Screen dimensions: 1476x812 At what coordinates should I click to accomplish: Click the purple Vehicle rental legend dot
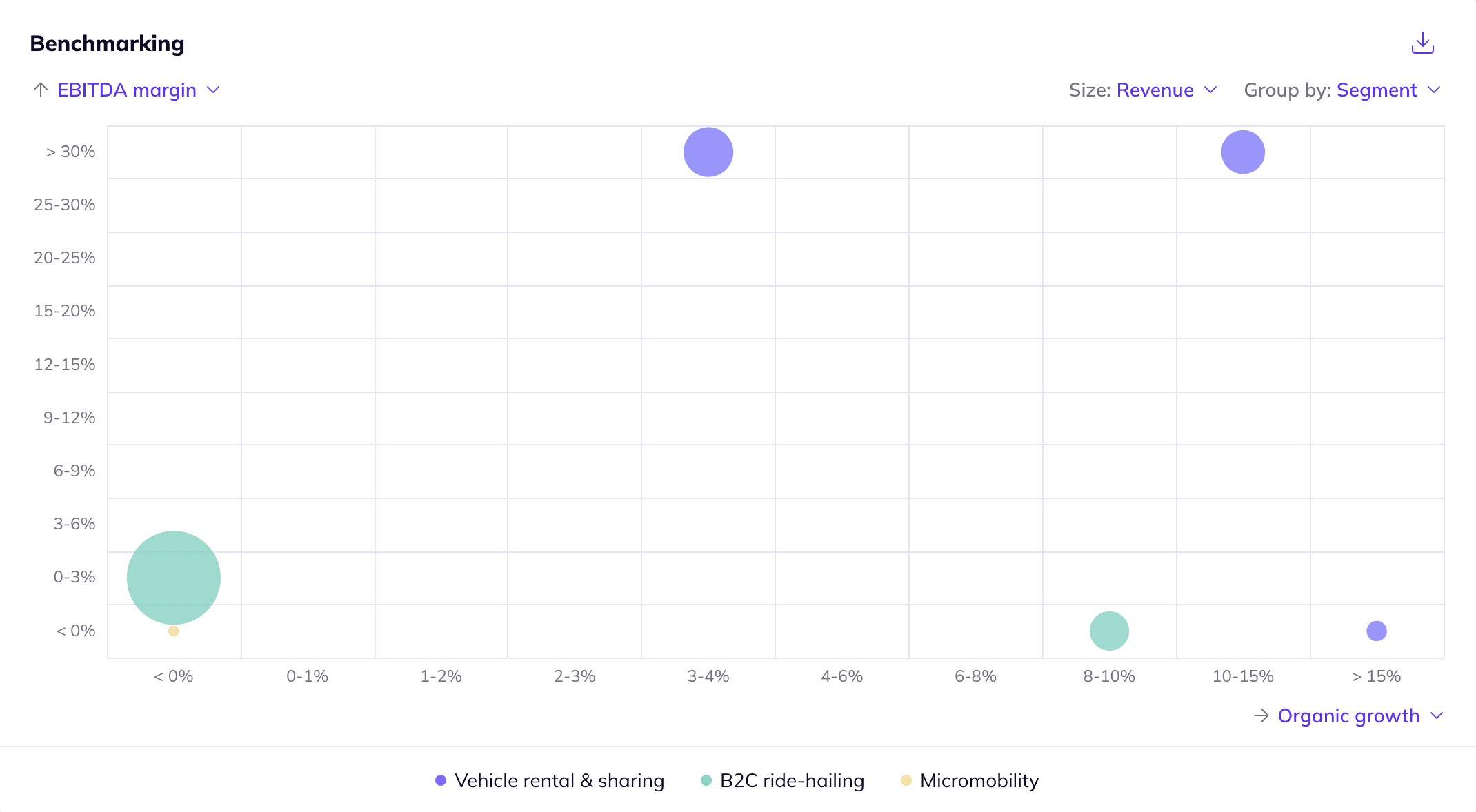point(441,780)
